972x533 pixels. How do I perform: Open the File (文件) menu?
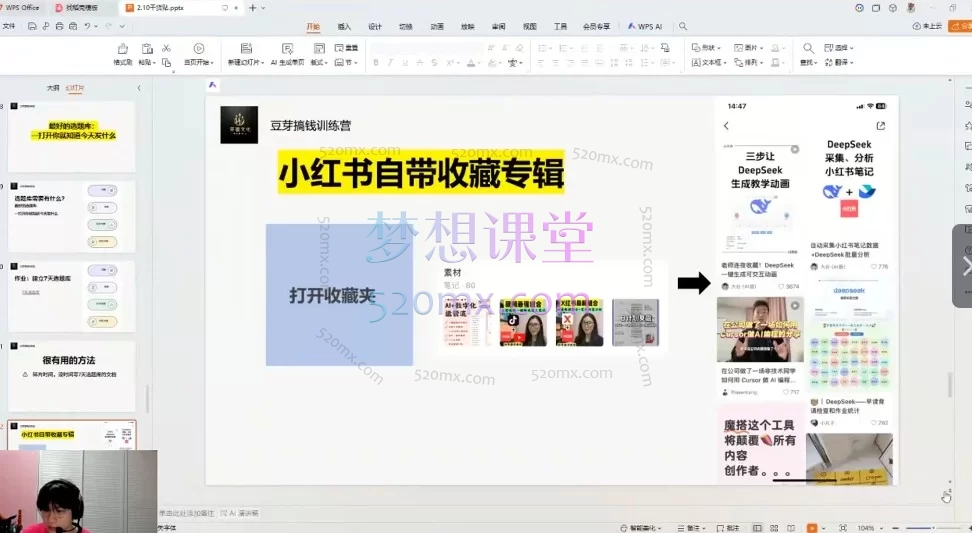(9, 26)
